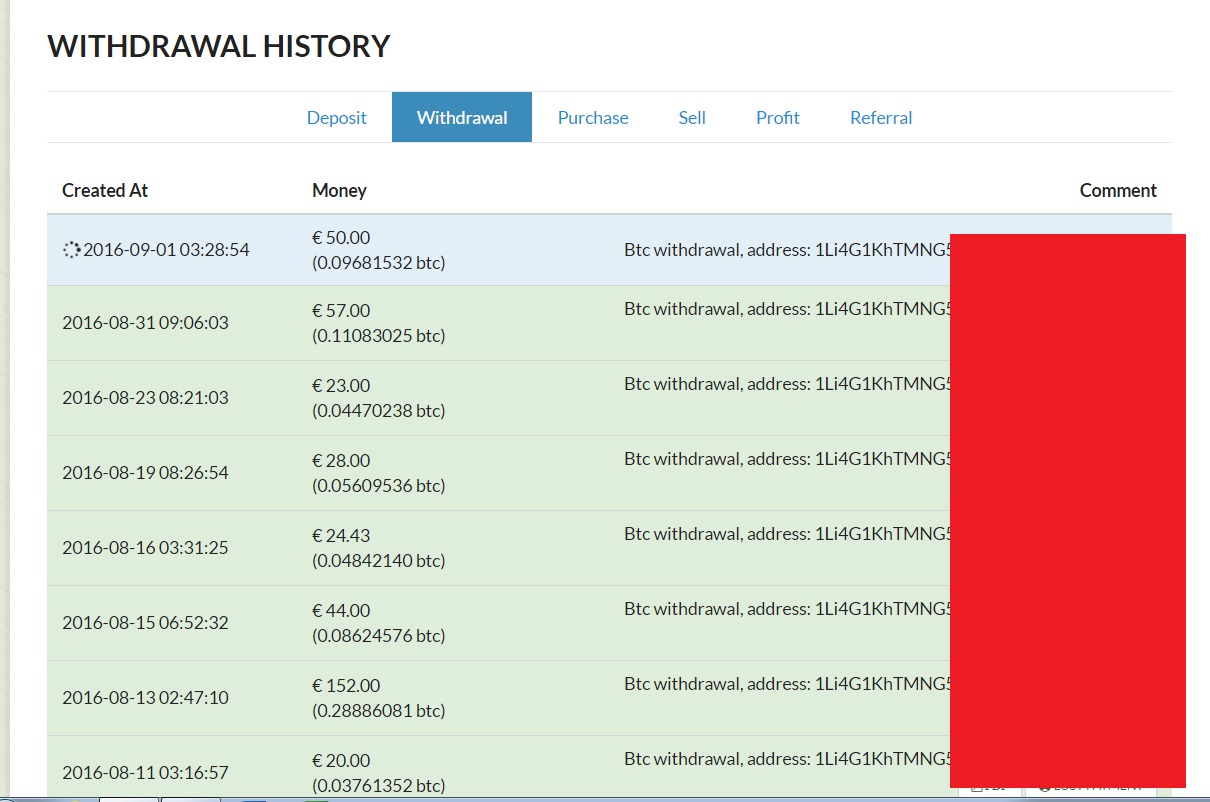The height and width of the screenshot is (802, 1210).
Task: Select the date 2016-08-16 03:31:25
Action: coord(145,548)
